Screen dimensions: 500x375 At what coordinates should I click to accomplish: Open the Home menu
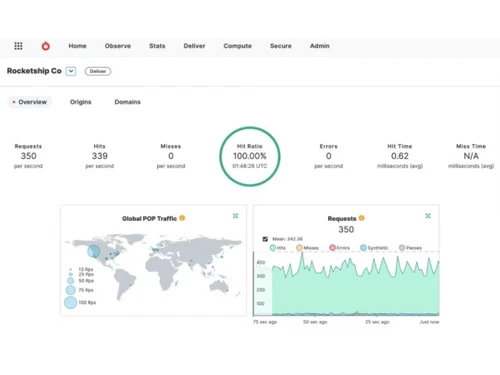pyautogui.click(x=77, y=46)
